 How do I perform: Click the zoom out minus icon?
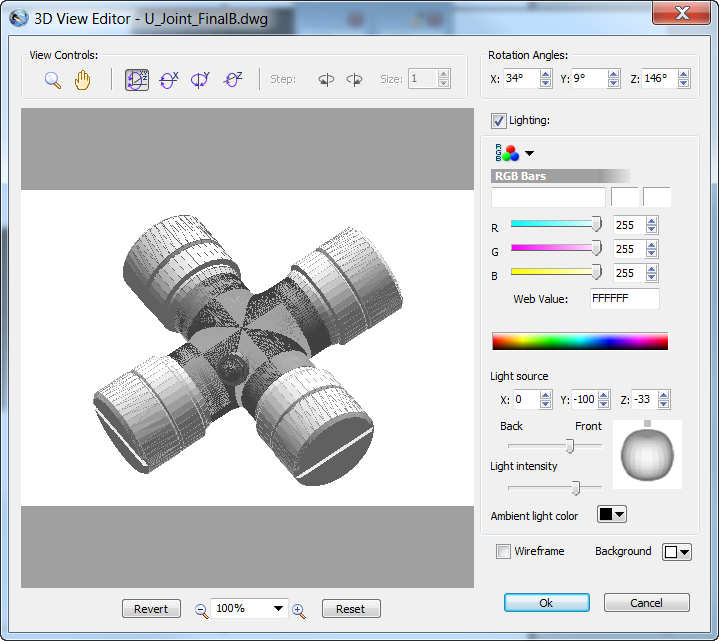tap(201, 609)
